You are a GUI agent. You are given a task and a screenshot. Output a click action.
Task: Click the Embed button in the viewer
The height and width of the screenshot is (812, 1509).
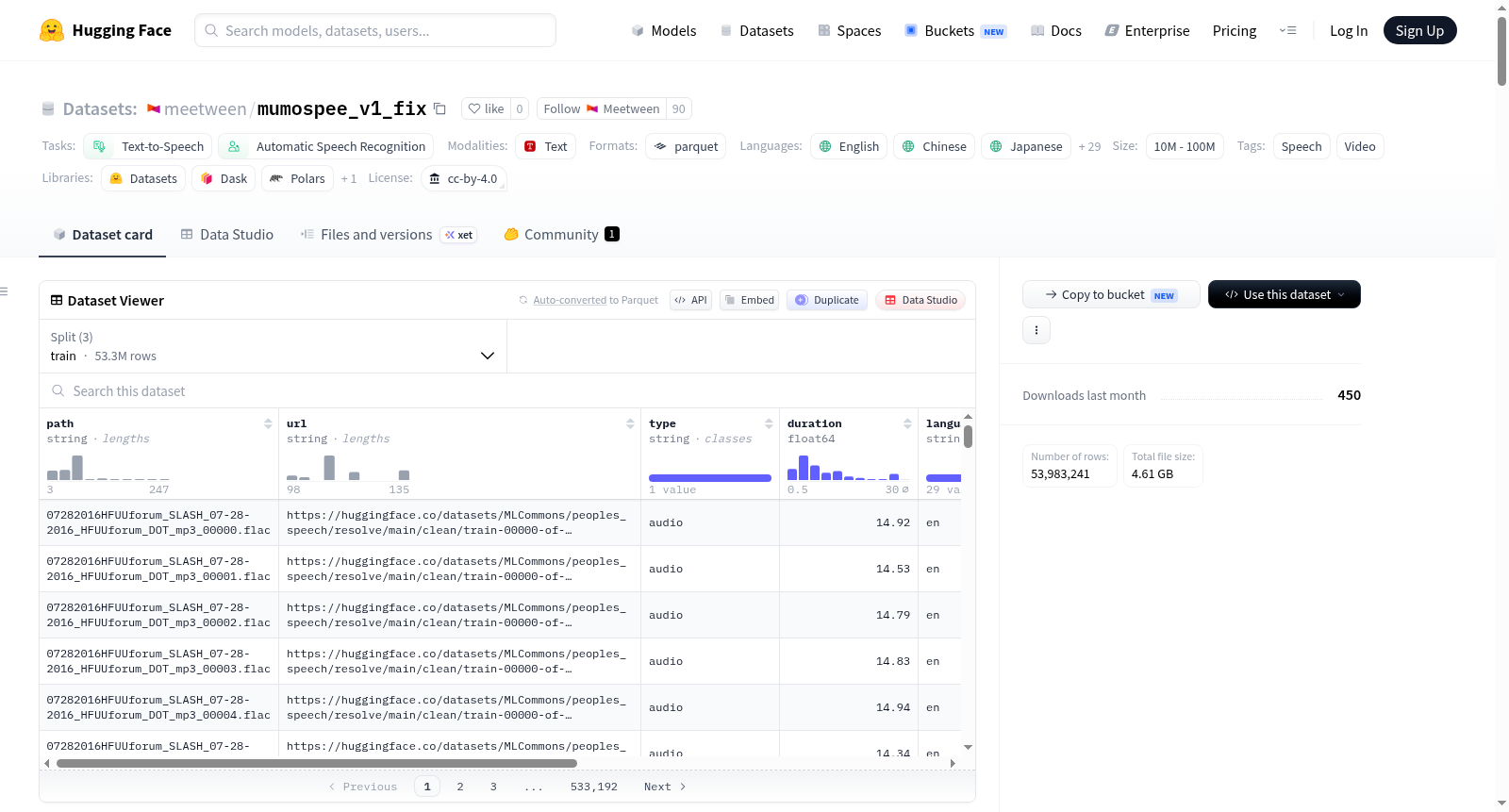coord(749,300)
